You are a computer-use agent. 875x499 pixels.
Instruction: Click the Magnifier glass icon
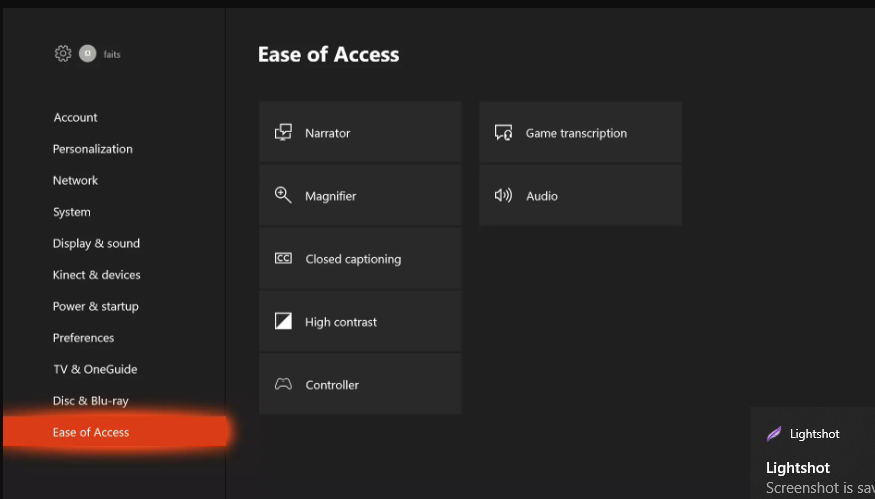tap(283, 195)
